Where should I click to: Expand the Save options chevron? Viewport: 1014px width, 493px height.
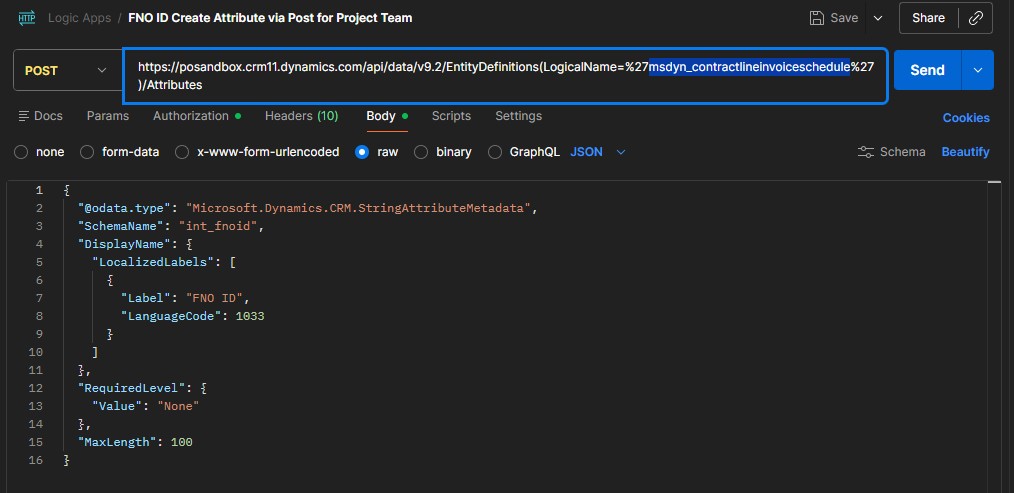coord(878,18)
